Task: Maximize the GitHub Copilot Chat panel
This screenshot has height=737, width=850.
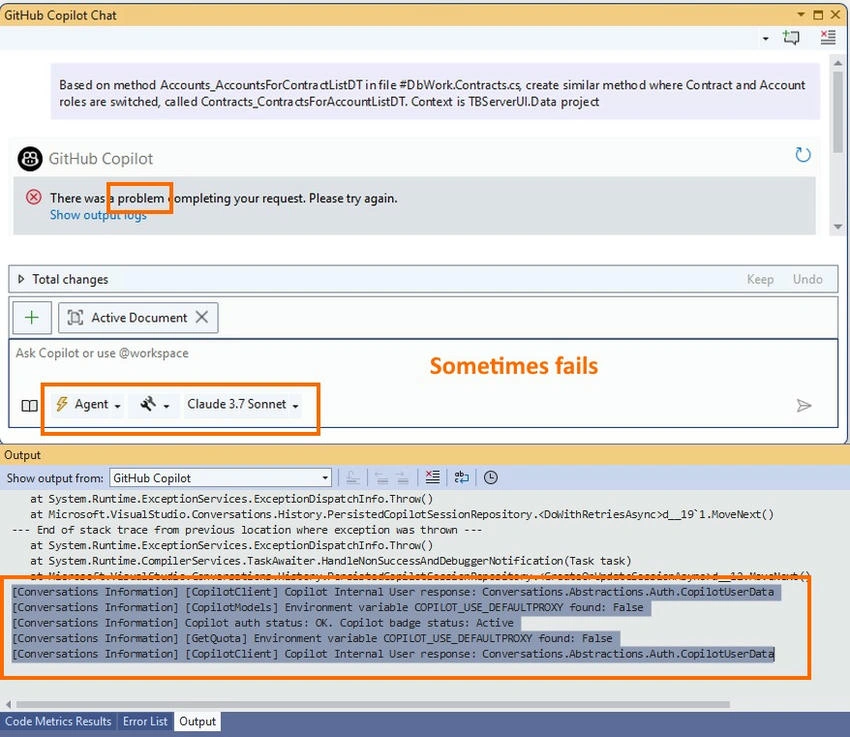Action: pyautogui.click(x=818, y=15)
